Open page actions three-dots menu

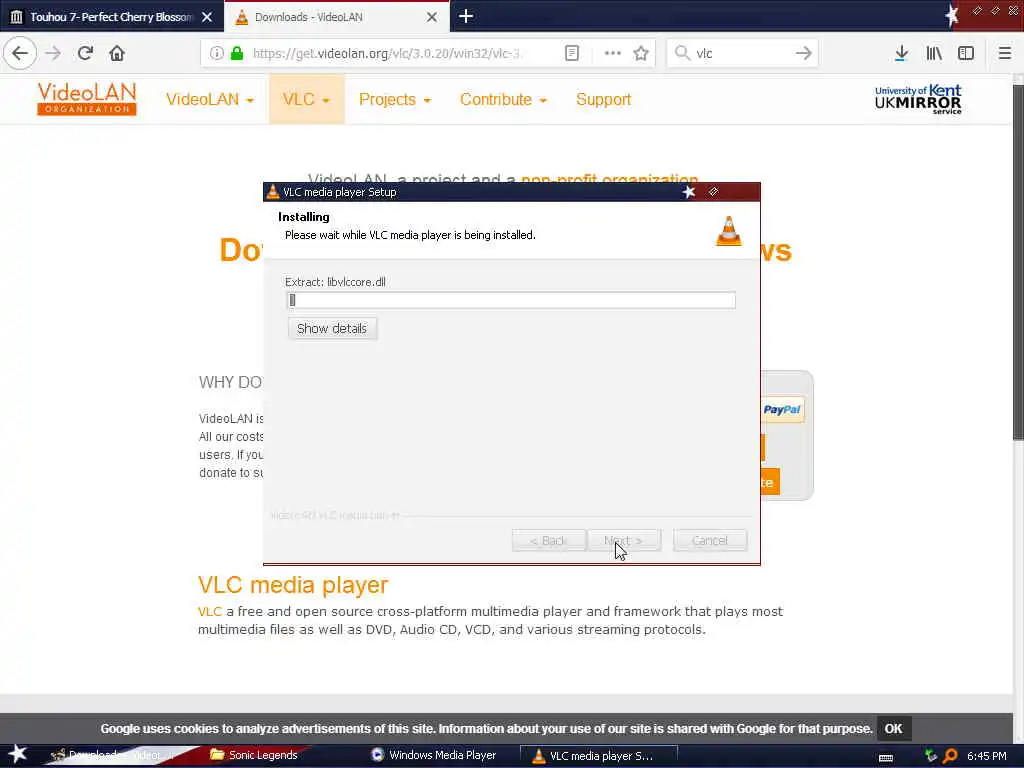(x=613, y=53)
